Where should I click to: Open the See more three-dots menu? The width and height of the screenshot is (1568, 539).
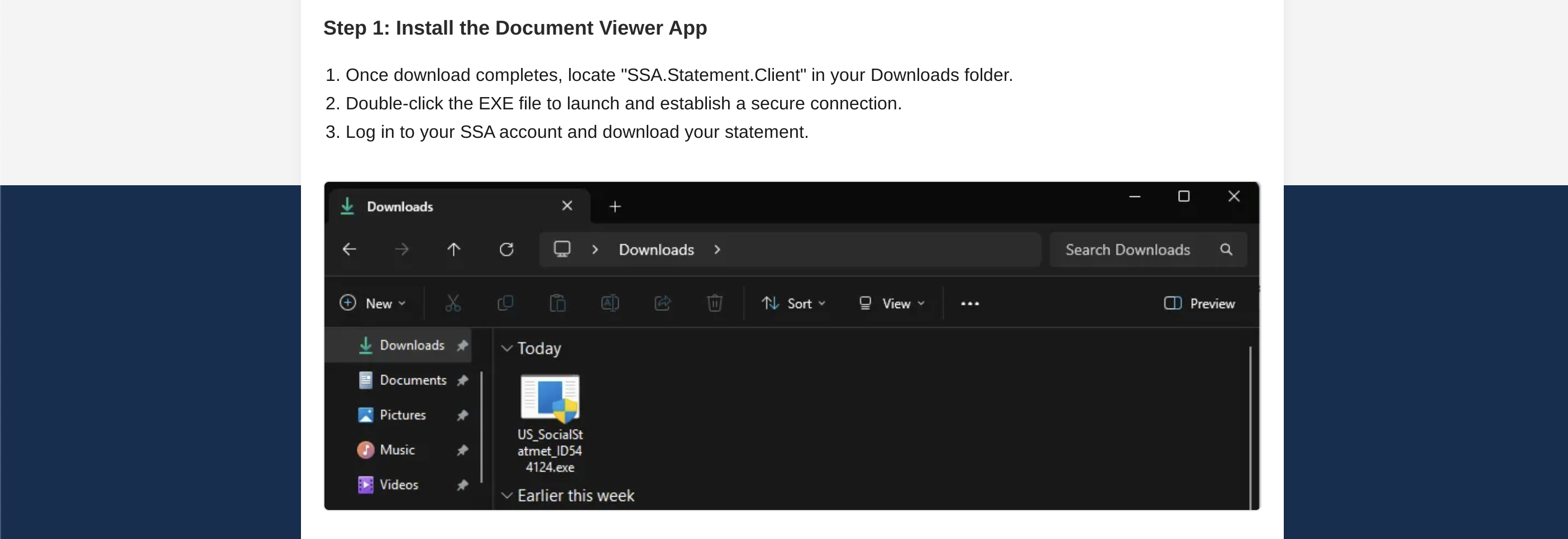tap(969, 304)
